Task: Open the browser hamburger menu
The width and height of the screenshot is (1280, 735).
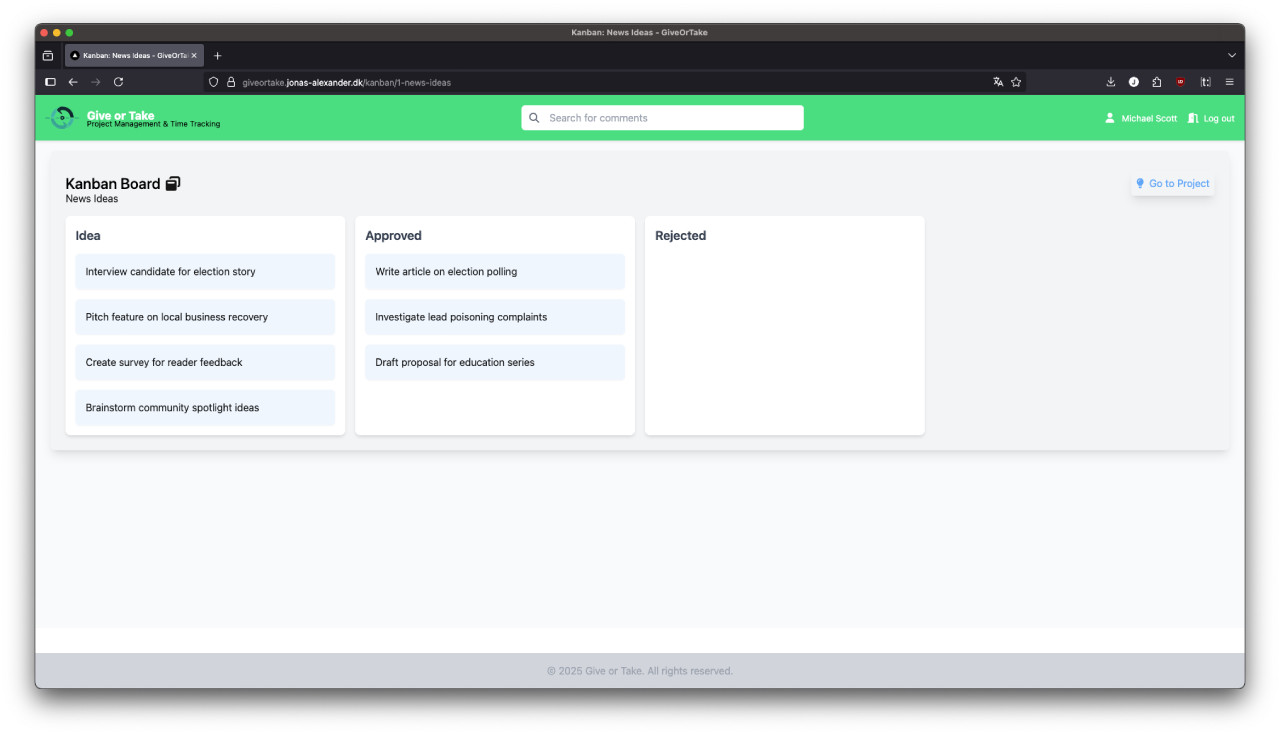Action: [x=1229, y=82]
